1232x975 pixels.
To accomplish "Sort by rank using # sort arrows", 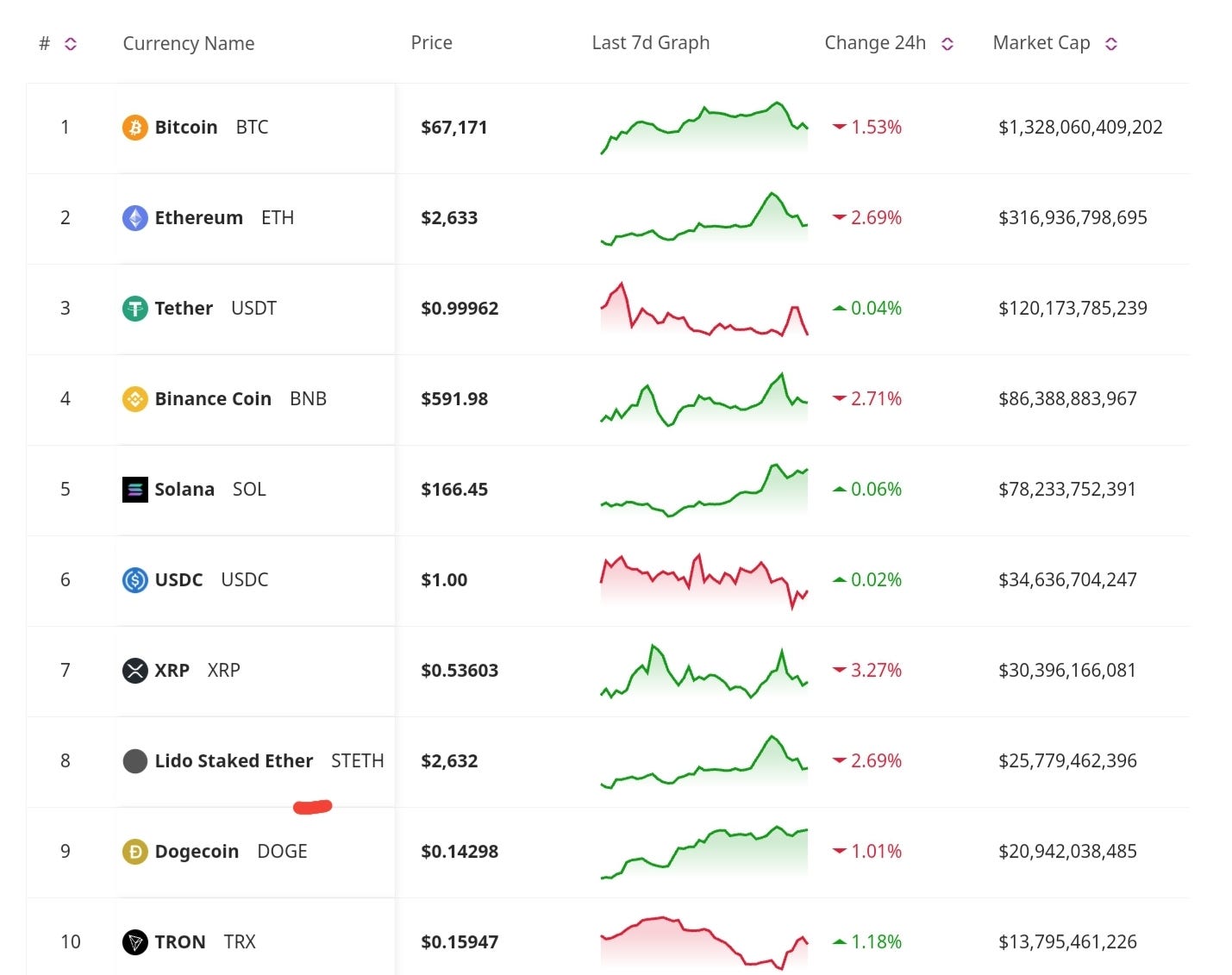I will [71, 43].
